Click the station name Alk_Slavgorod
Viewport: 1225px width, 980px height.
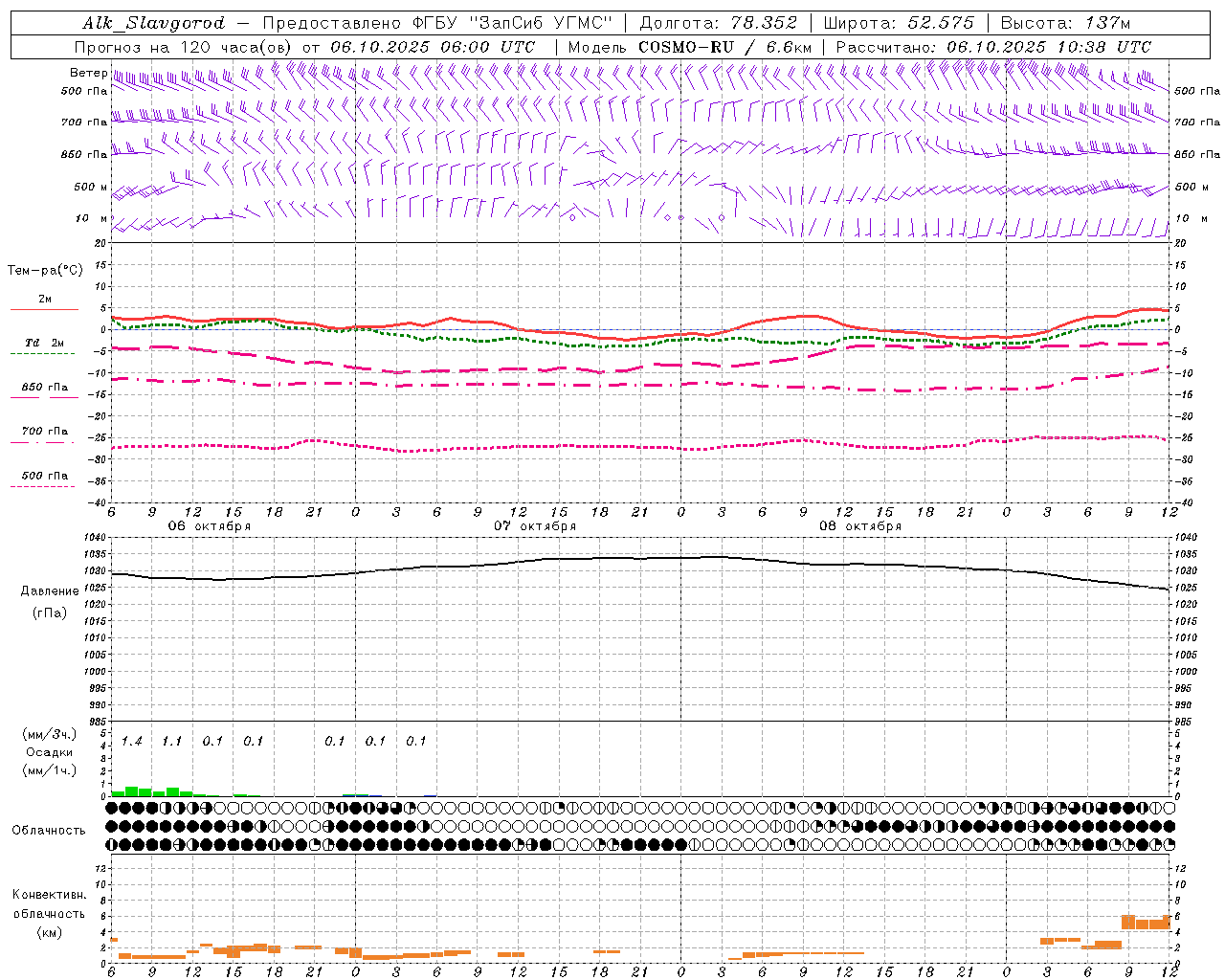coord(154,23)
